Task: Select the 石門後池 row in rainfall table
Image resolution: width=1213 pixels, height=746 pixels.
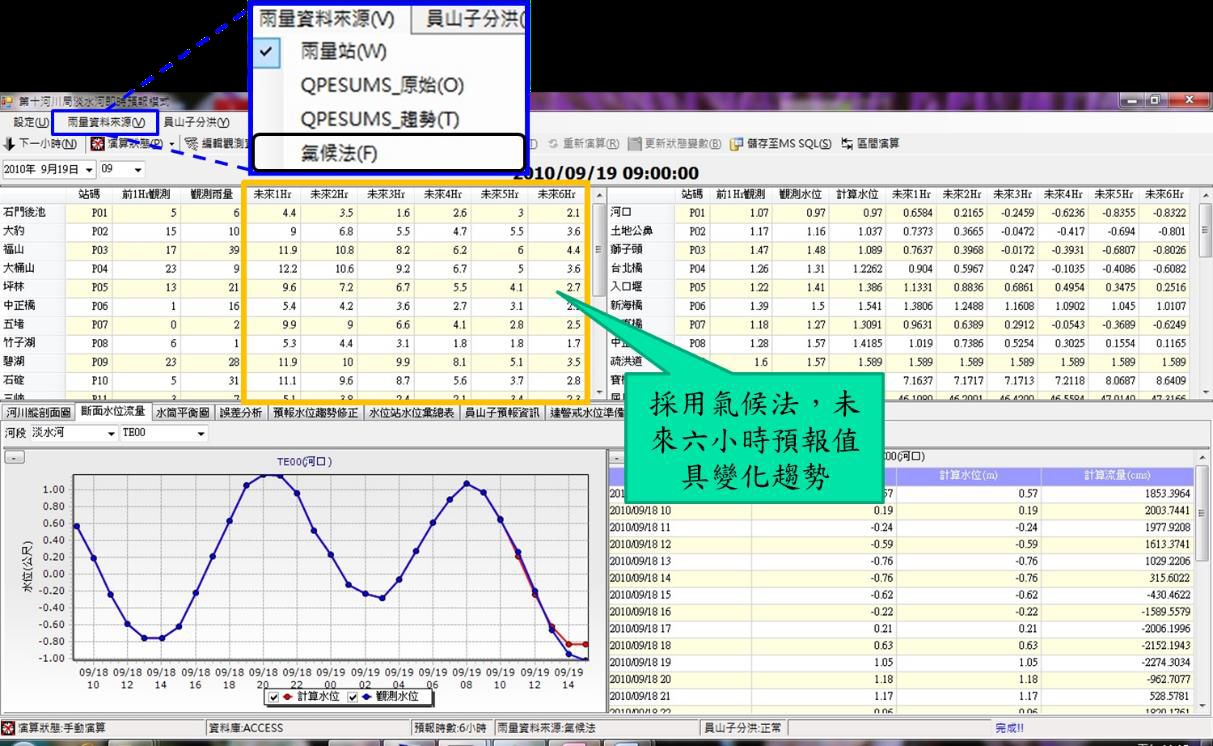Action: click(296, 212)
